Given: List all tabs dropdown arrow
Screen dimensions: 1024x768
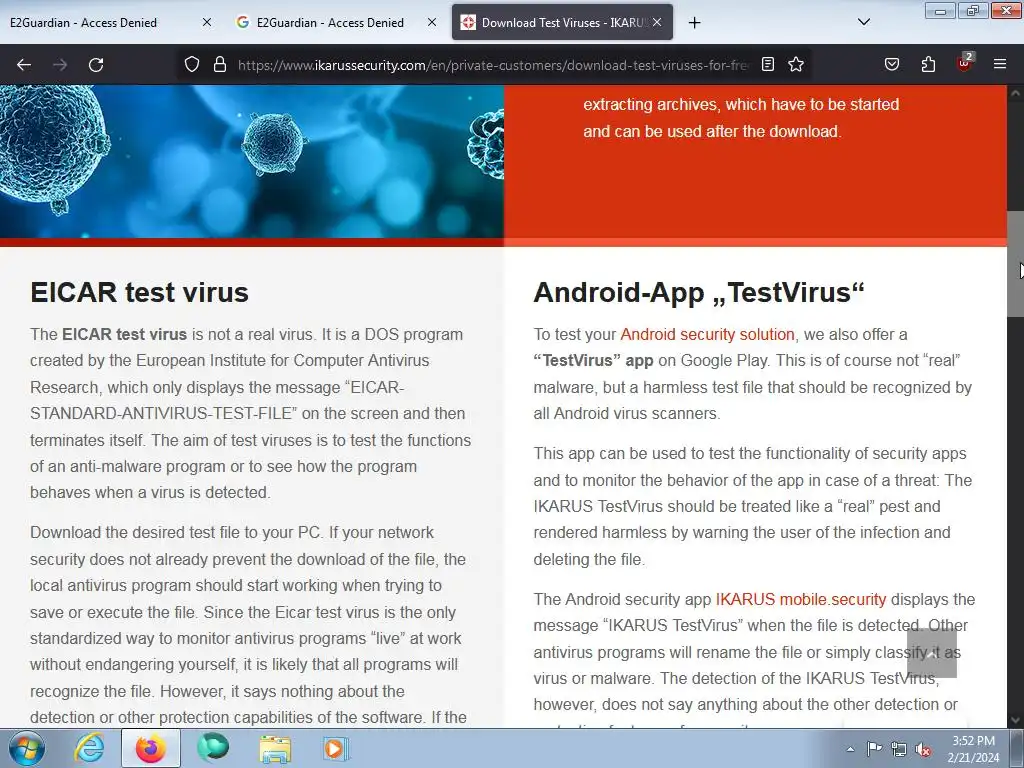Looking at the screenshot, I should [863, 22].
